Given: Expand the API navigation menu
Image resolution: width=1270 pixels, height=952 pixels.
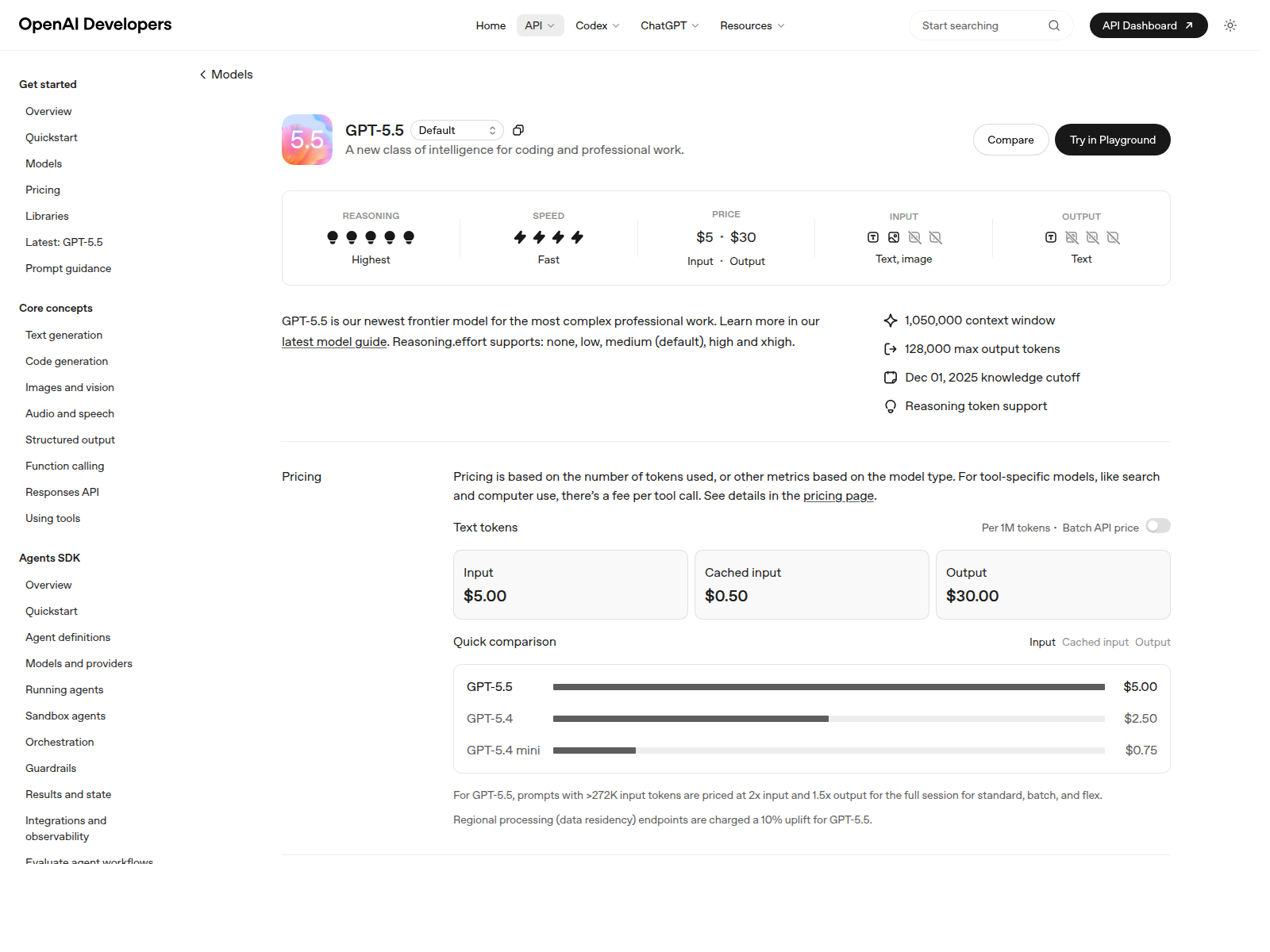Looking at the screenshot, I should coord(540,25).
